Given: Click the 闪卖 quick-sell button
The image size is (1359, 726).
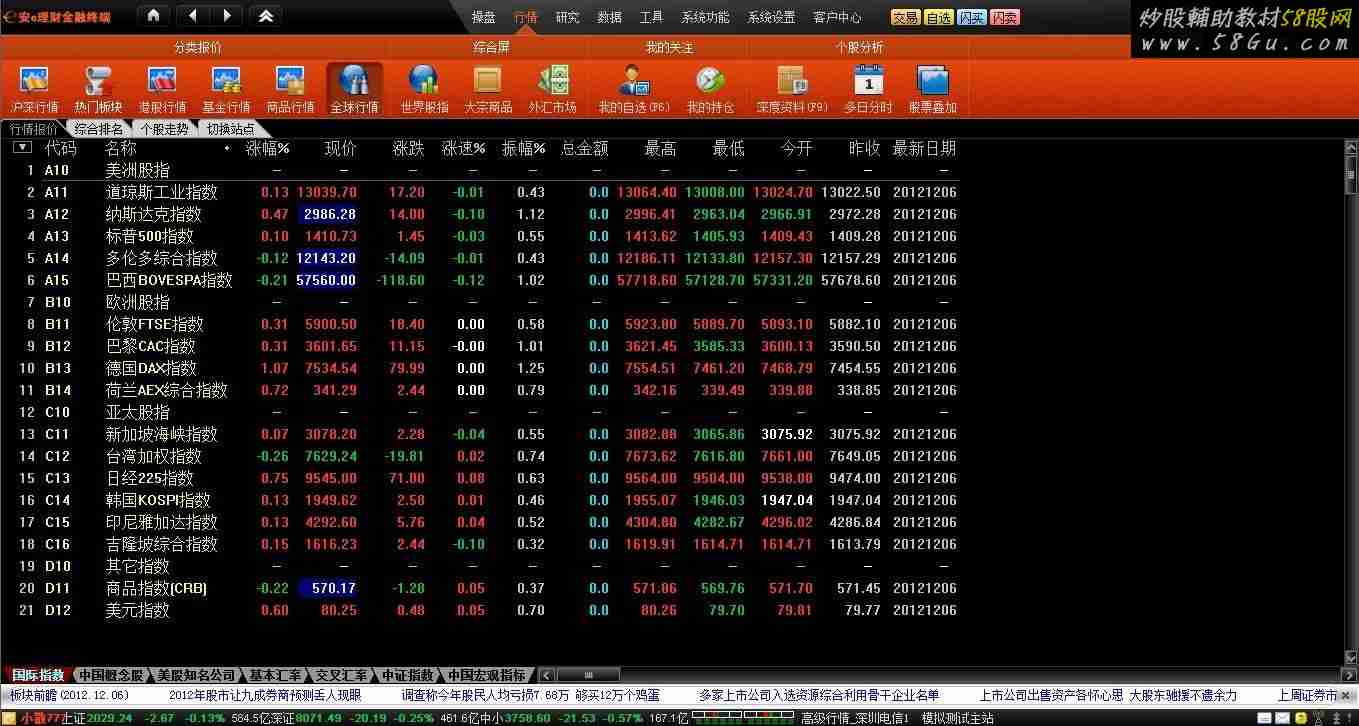Looking at the screenshot, I should (x=1005, y=18).
